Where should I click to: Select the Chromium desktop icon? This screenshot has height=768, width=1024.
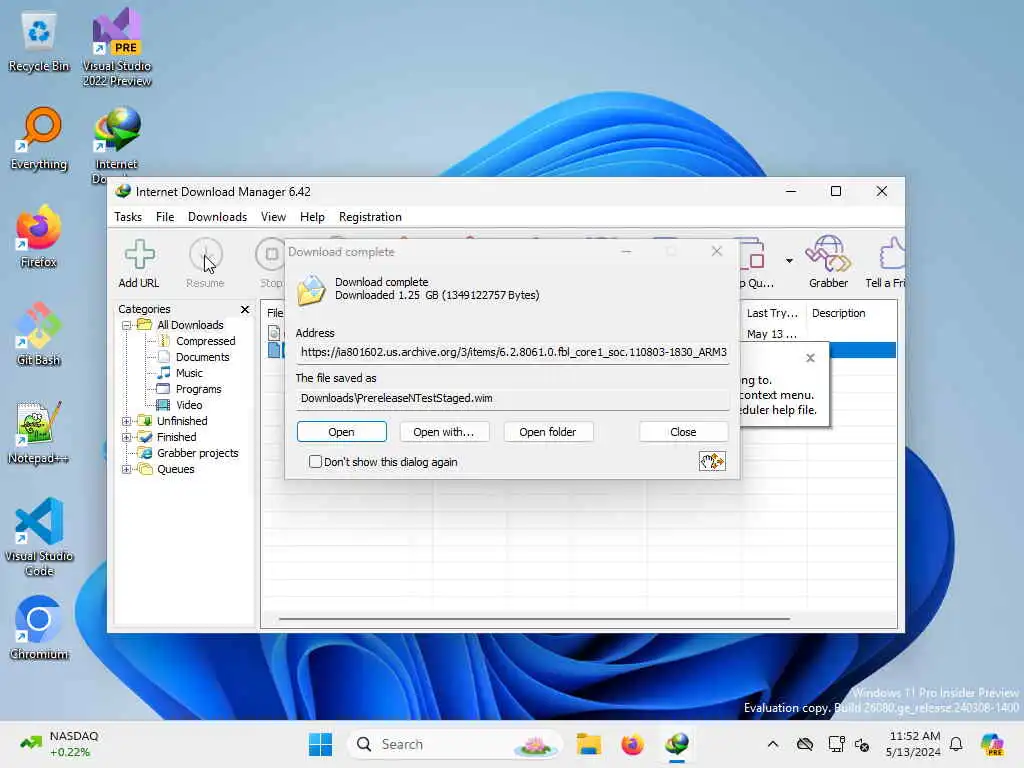[x=39, y=628]
